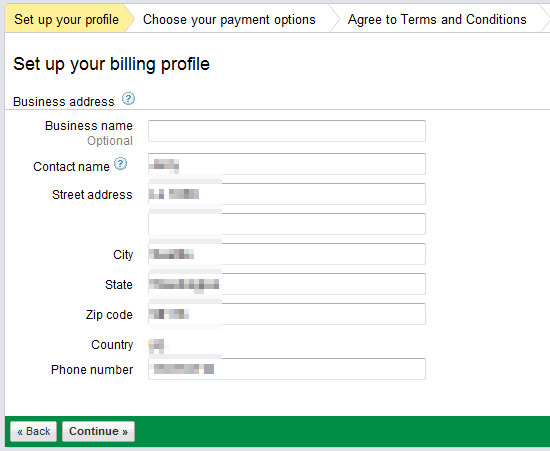Click the 'Phone number' field label
This screenshot has width=550, height=451.
pyautogui.click(x=92, y=370)
